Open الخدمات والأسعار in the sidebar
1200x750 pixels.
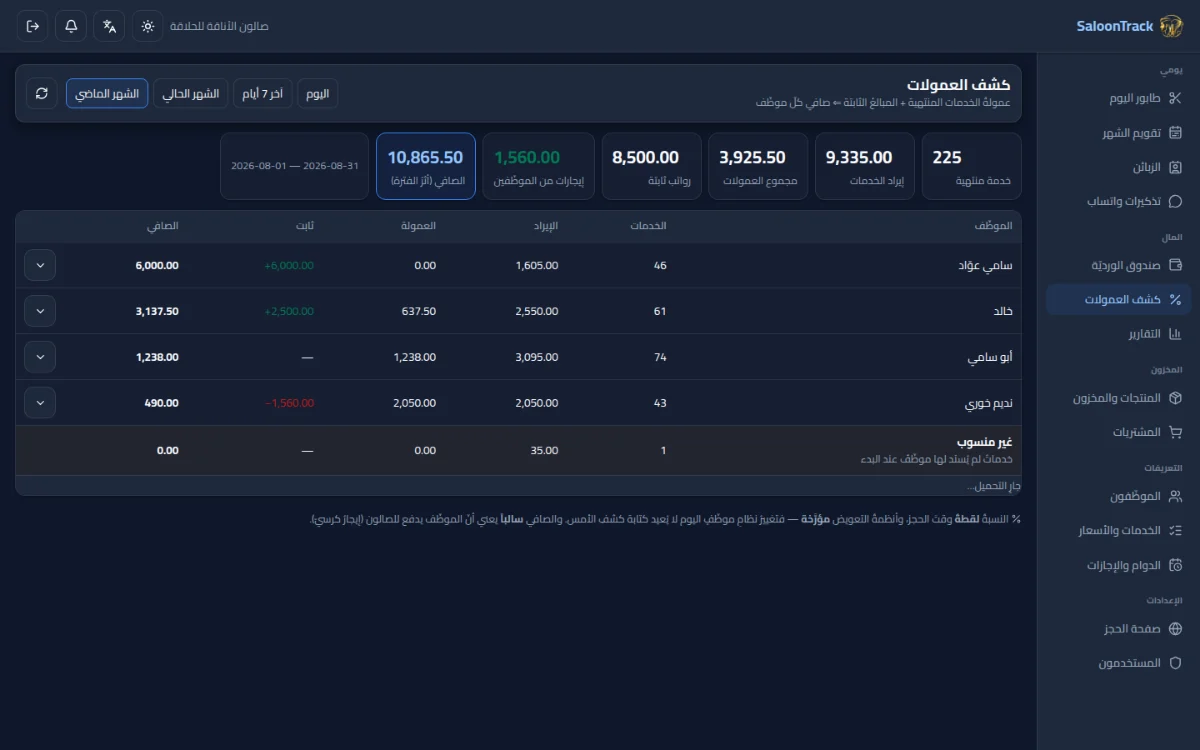[1119, 530]
